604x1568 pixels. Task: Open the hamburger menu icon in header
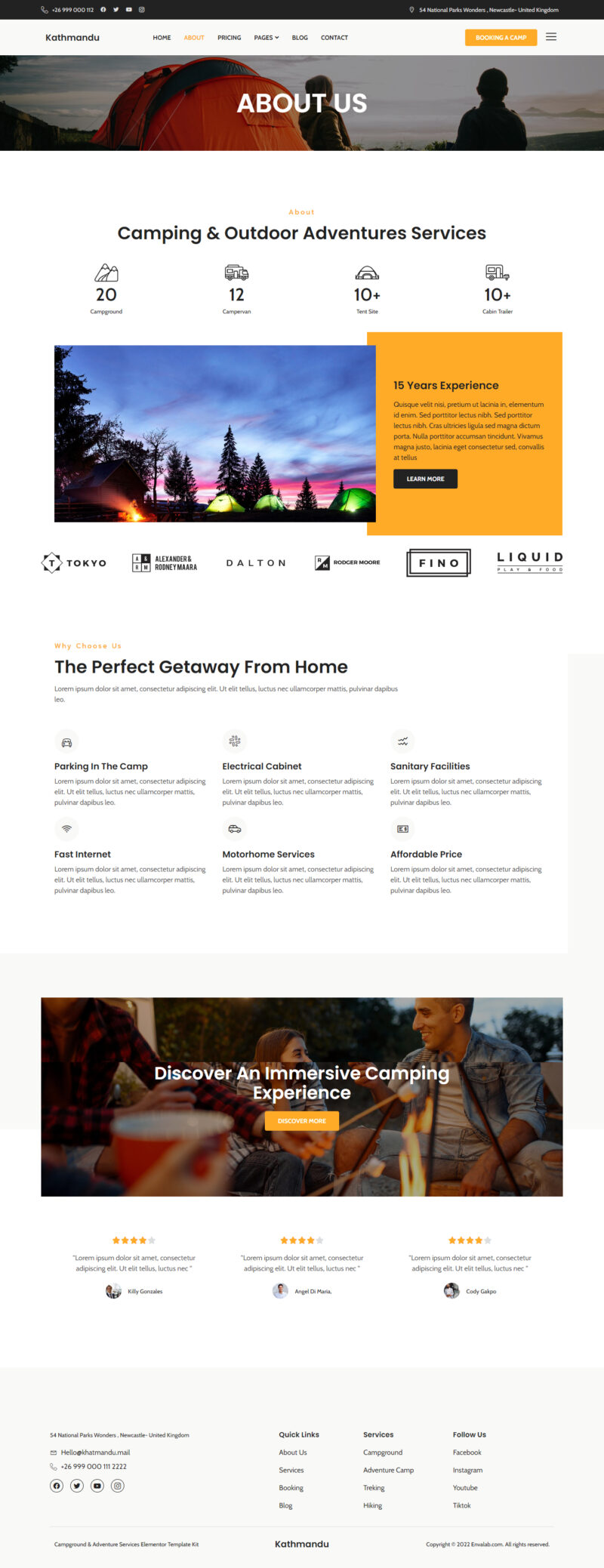pyautogui.click(x=551, y=37)
